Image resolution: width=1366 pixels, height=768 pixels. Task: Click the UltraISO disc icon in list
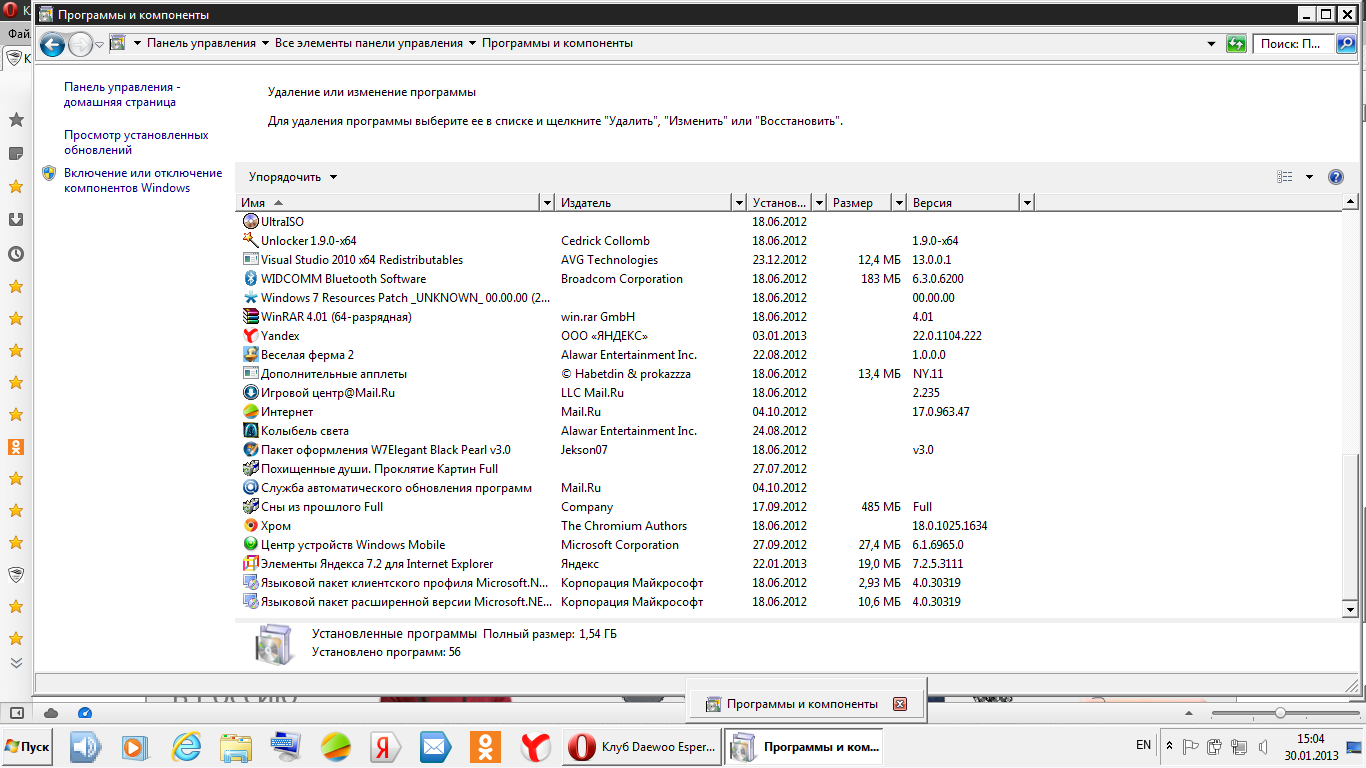coord(251,222)
